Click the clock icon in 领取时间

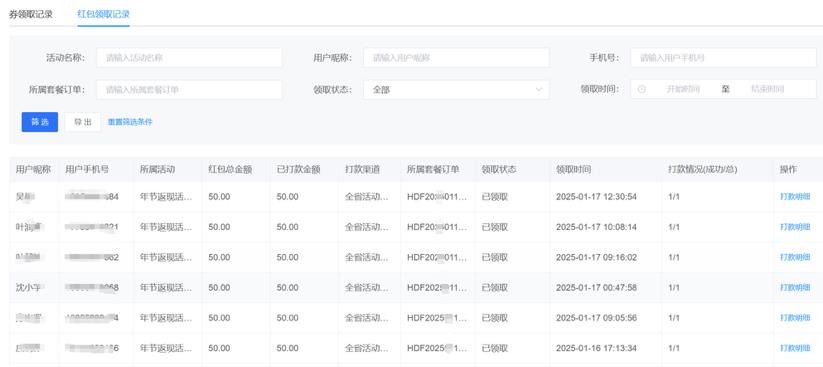641,89
